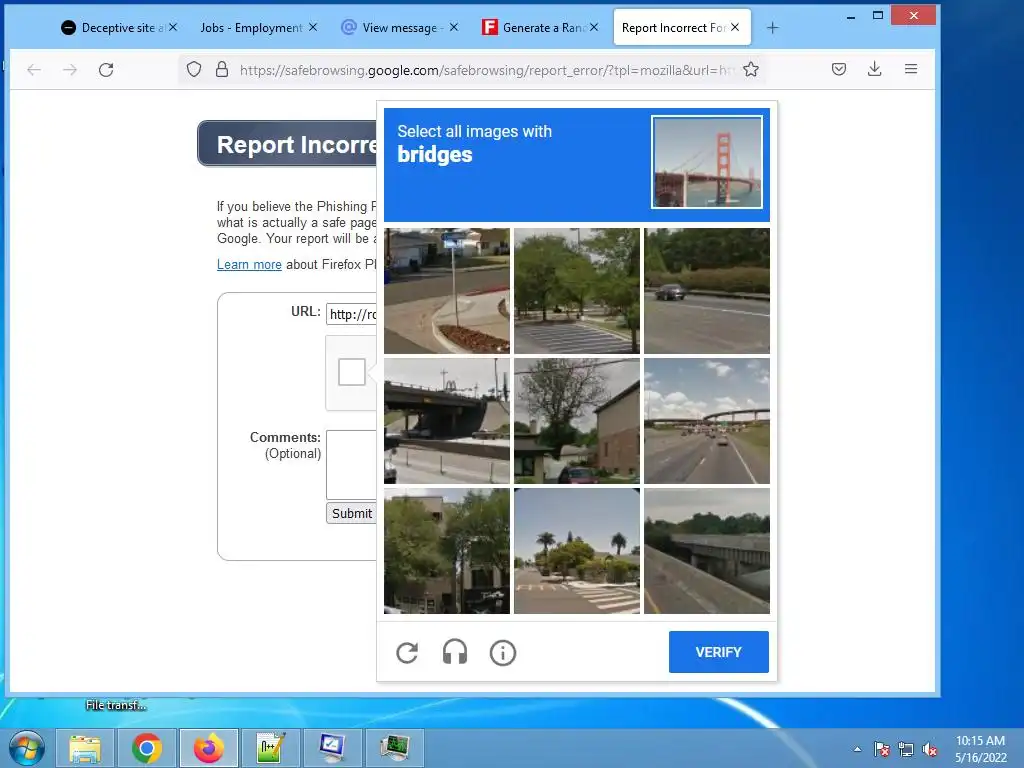Select the highway overpass with clouds tile
The image size is (1024, 768).
pos(707,421)
